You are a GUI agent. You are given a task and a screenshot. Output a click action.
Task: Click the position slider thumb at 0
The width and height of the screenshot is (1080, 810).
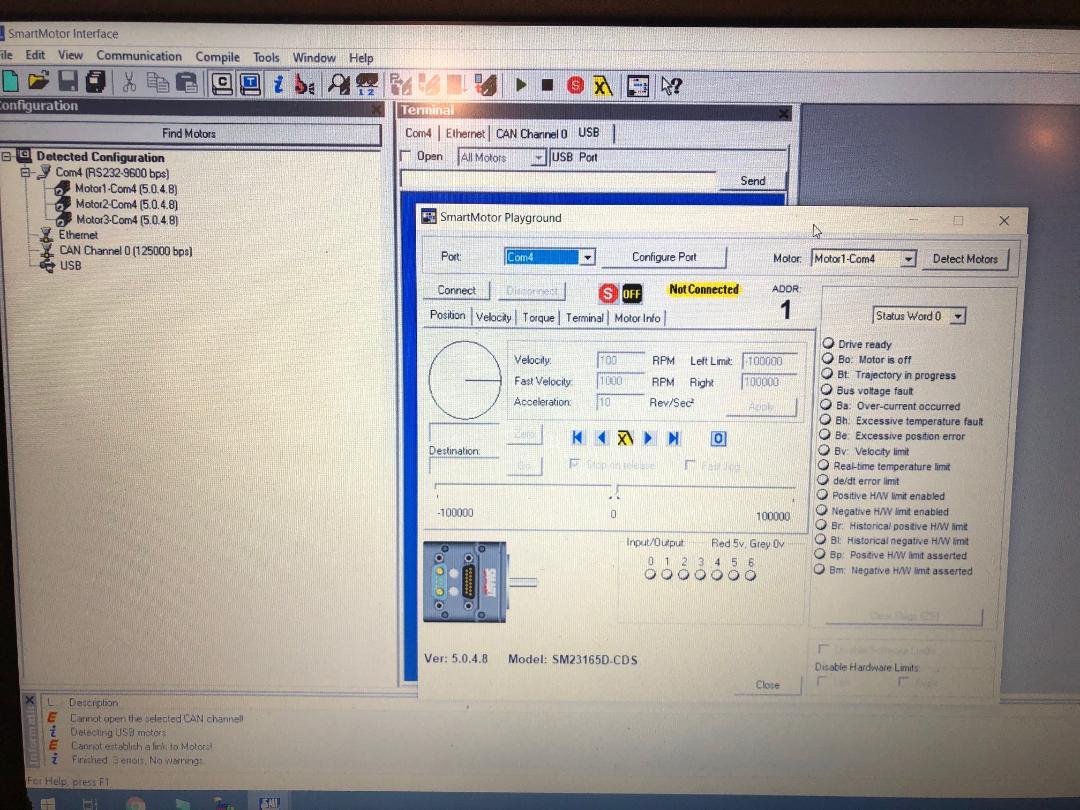coord(614,491)
